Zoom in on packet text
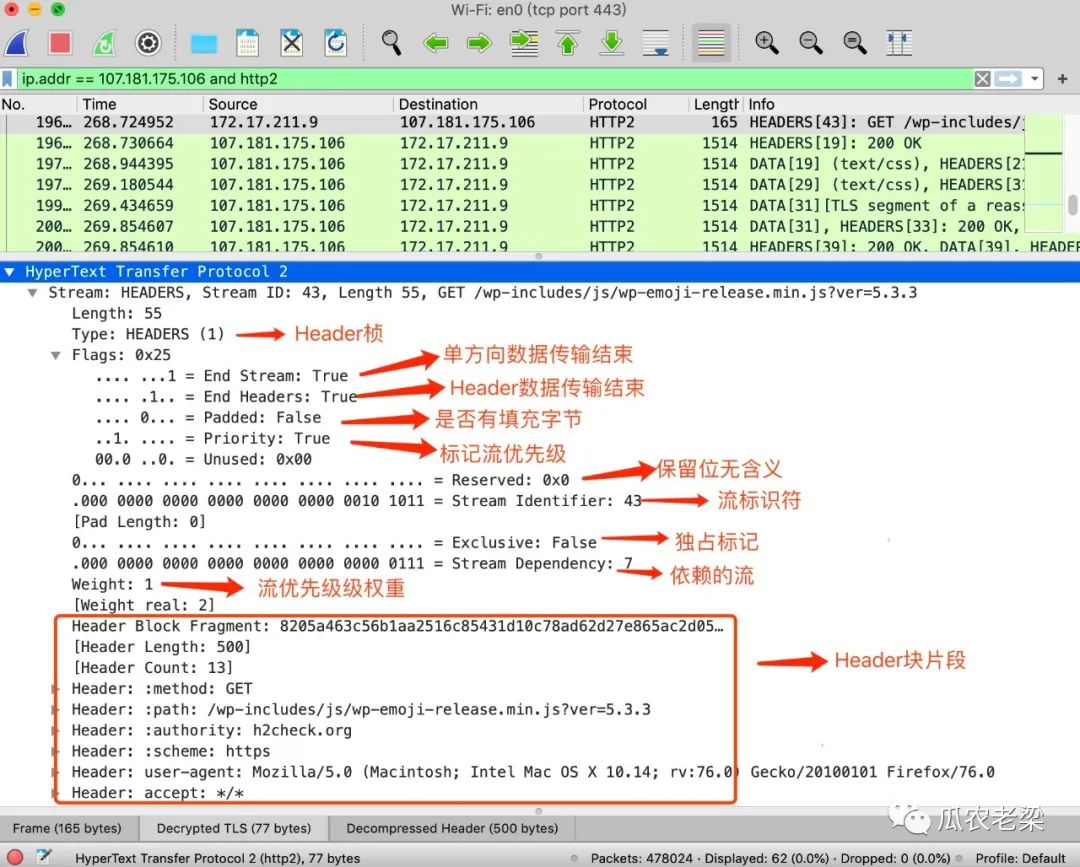The width and height of the screenshot is (1080, 867). pos(767,43)
